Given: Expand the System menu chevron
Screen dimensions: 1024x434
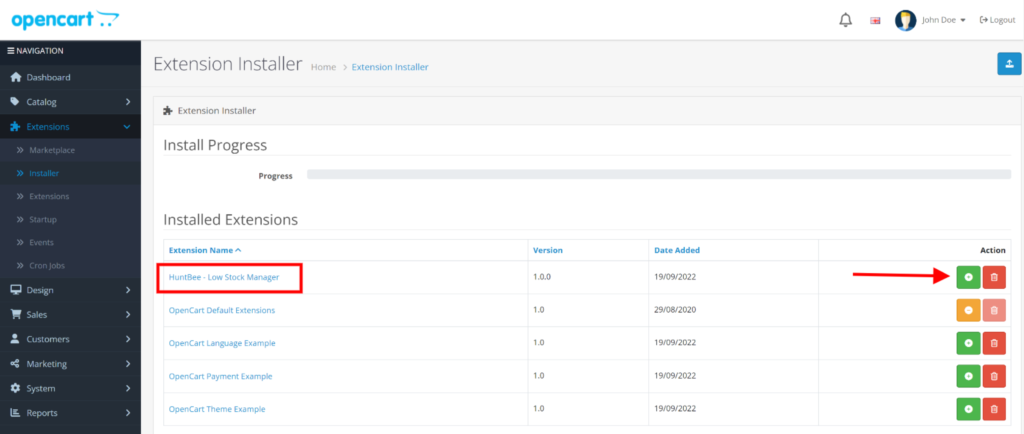Looking at the screenshot, I should click(x=128, y=388).
